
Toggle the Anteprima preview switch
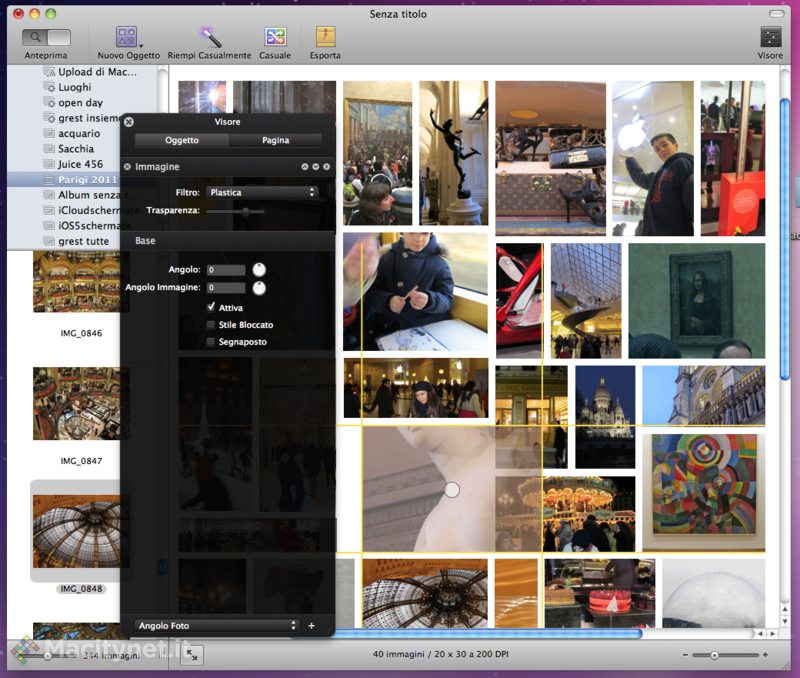pos(45,37)
